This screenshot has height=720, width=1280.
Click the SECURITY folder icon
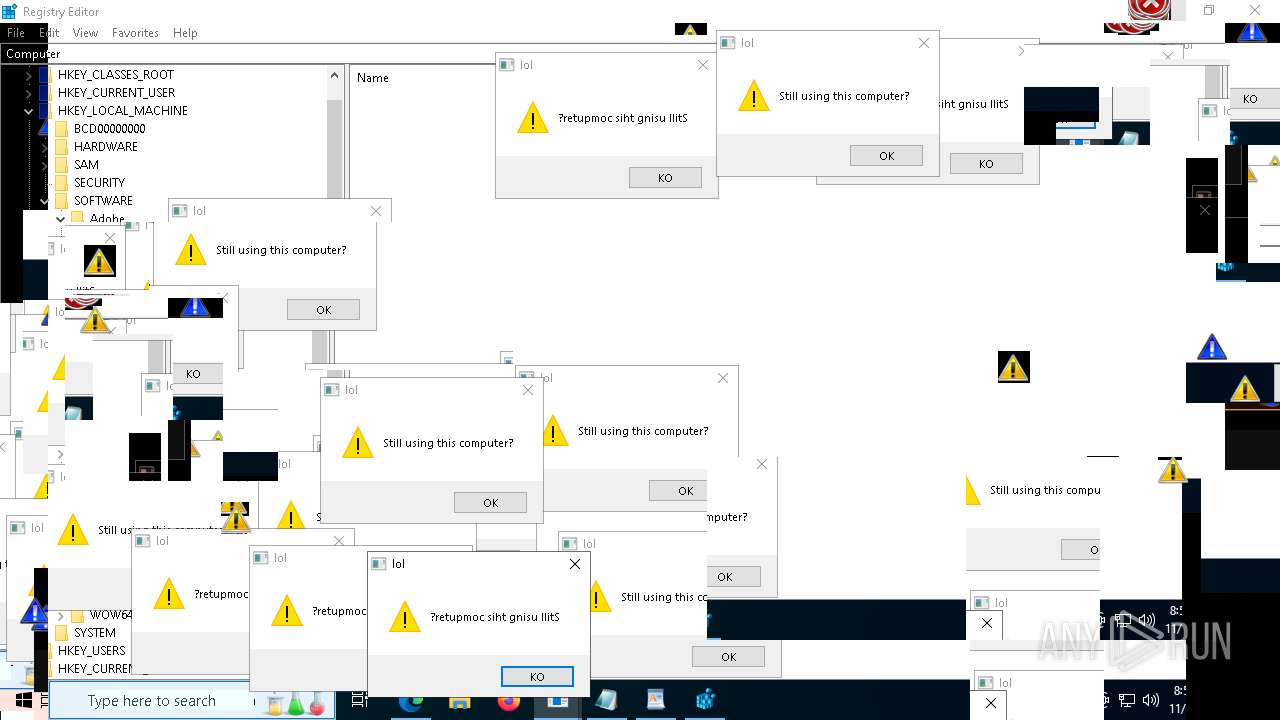tap(61, 183)
